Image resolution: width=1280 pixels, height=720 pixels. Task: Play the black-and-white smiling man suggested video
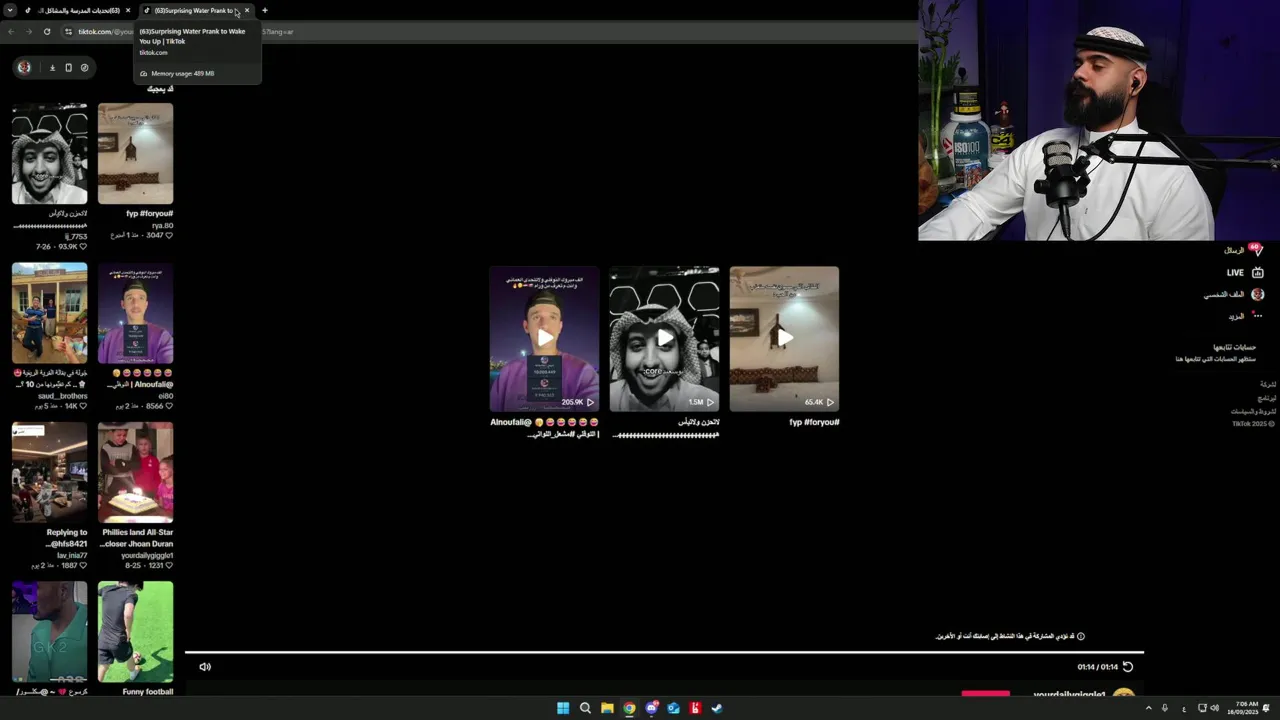click(664, 338)
